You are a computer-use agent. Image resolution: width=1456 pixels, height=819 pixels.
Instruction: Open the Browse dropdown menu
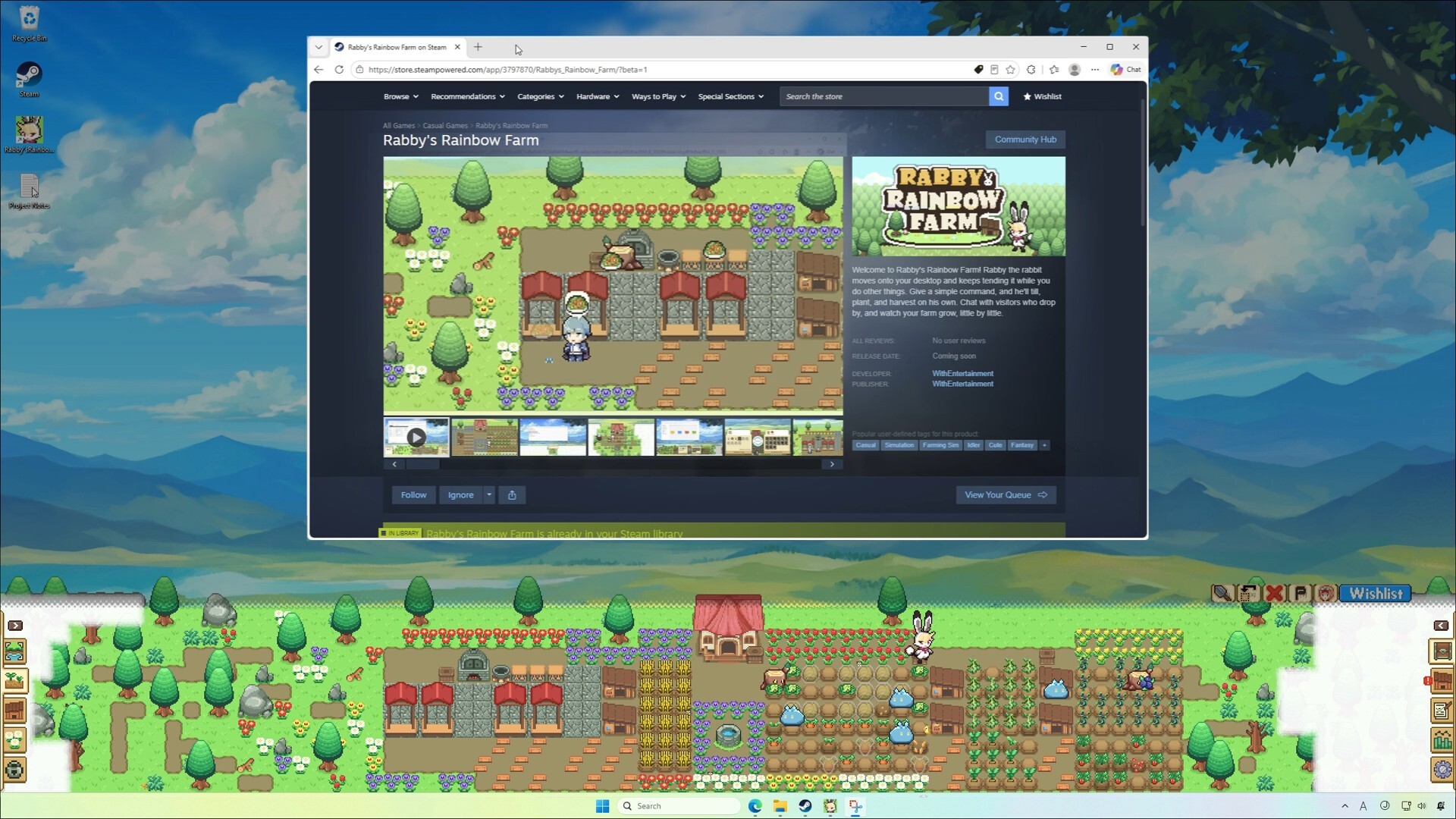pos(400,96)
